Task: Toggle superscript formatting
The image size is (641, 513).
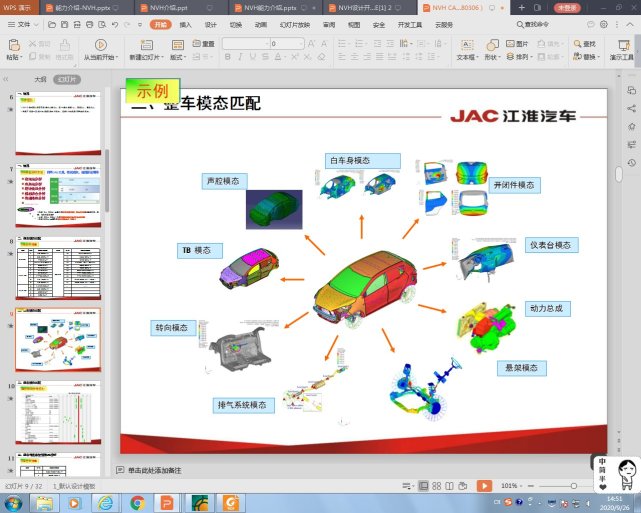Action: click(x=295, y=57)
